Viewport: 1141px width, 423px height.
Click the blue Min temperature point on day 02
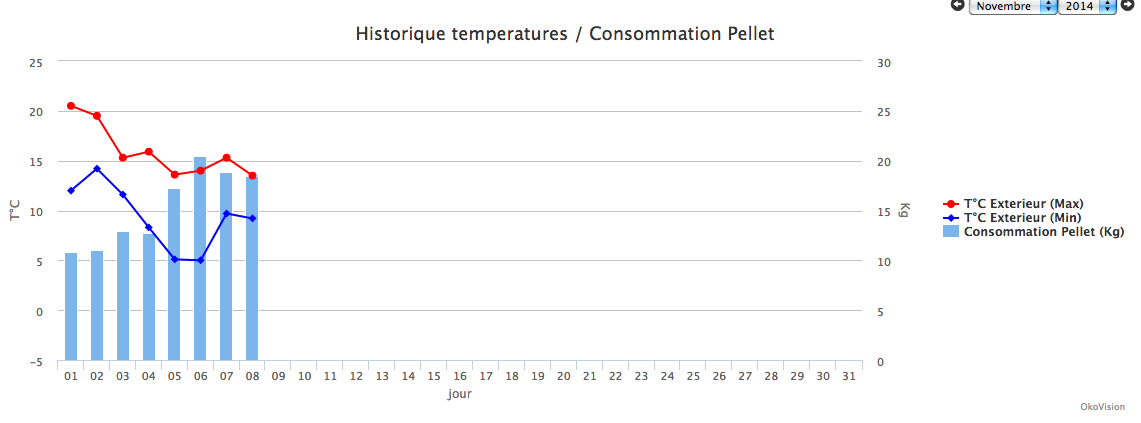click(x=97, y=169)
